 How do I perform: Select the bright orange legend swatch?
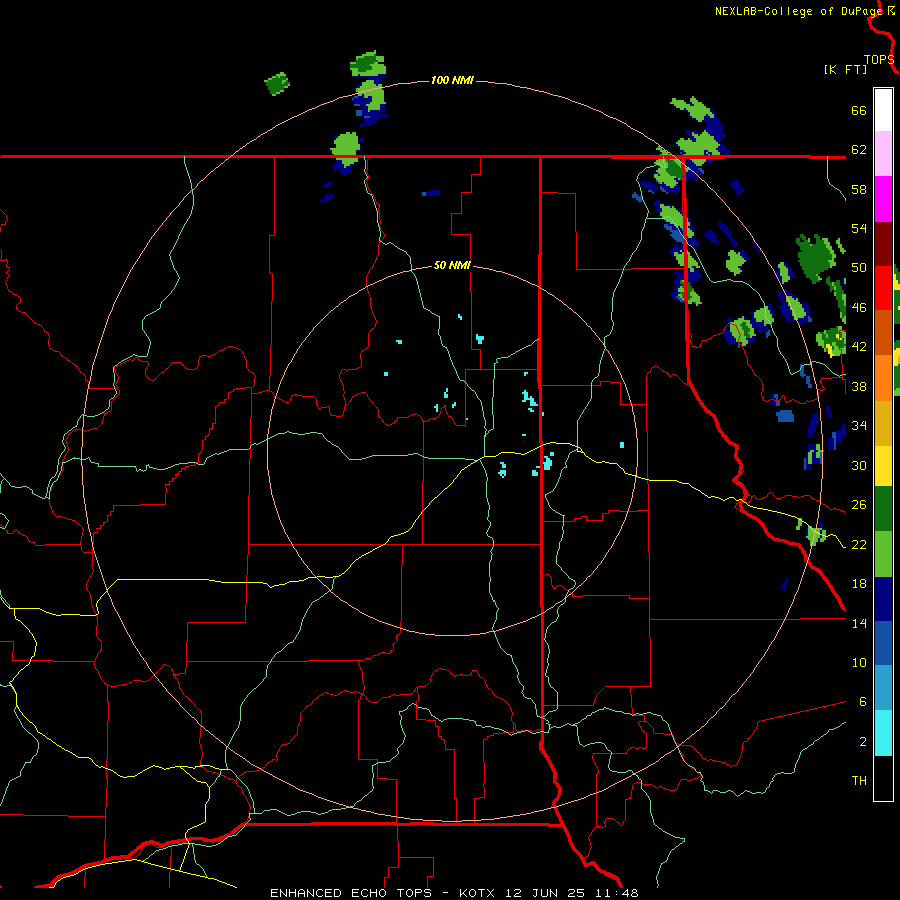tap(883, 378)
